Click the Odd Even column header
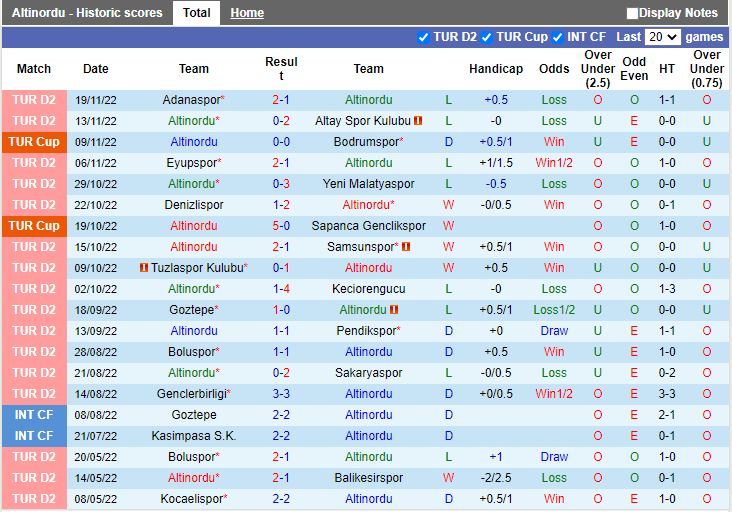 634,69
